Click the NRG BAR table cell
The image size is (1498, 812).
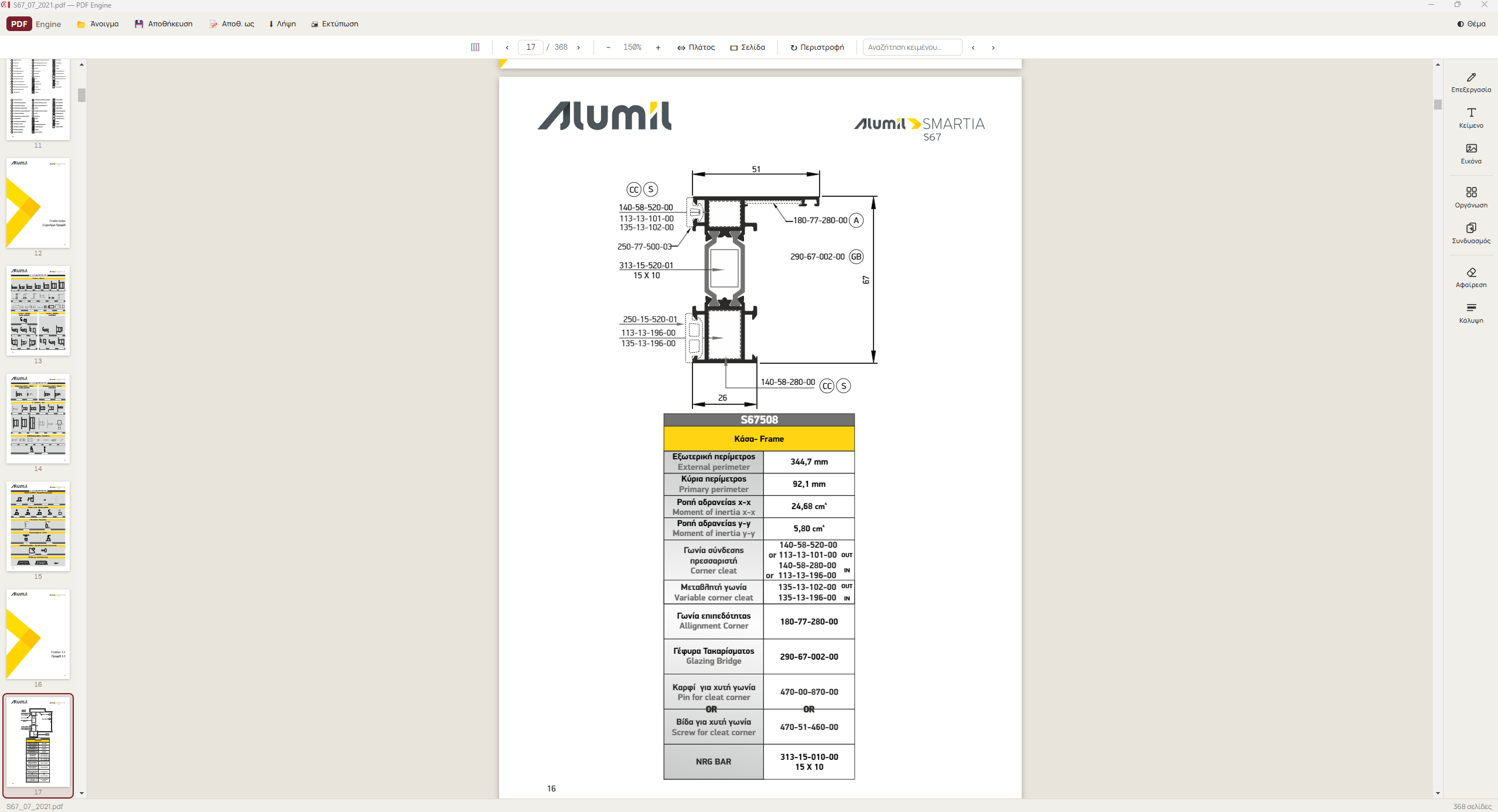[714, 762]
